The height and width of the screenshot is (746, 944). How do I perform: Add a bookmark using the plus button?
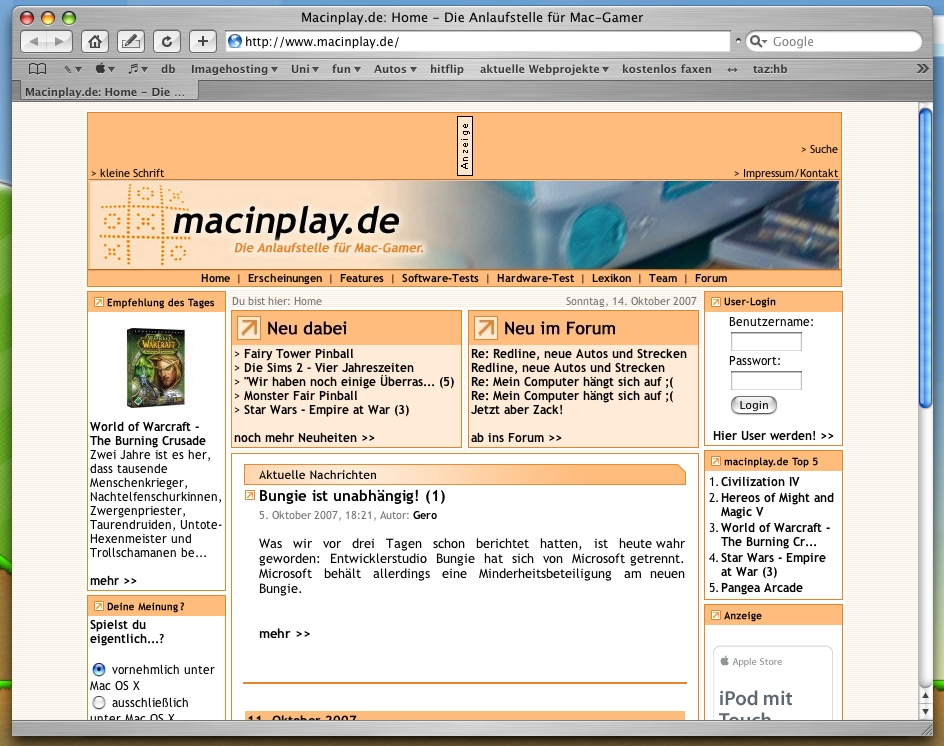click(x=203, y=42)
